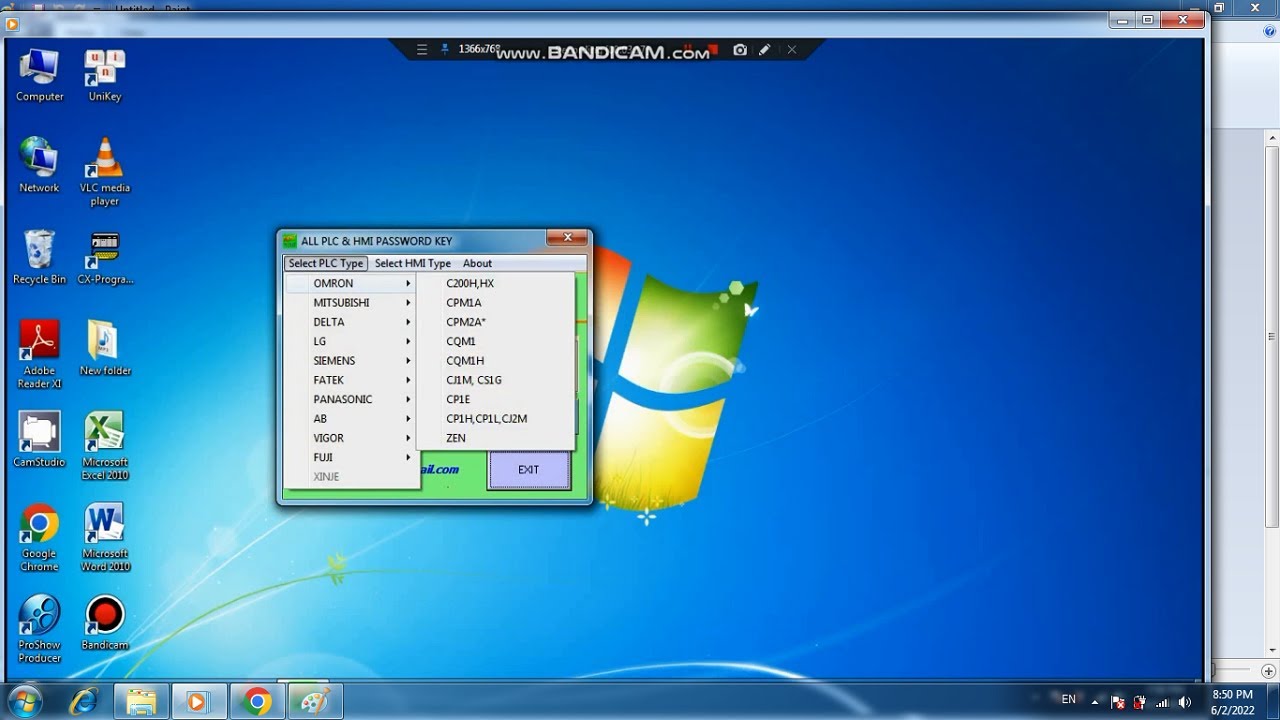Open Microsoft Word 2010 shortcut
Image resolution: width=1280 pixels, height=720 pixels.
click(104, 538)
